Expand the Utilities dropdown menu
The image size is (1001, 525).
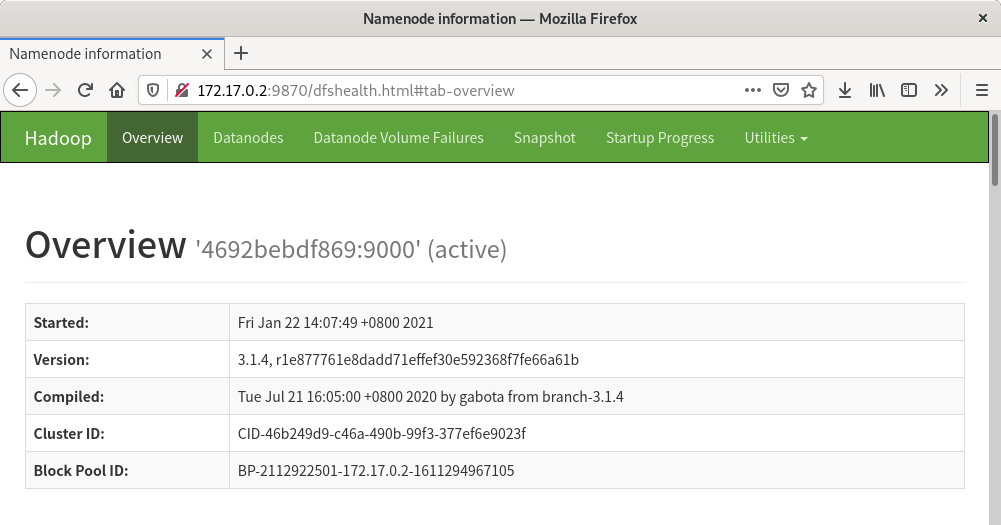tap(775, 138)
